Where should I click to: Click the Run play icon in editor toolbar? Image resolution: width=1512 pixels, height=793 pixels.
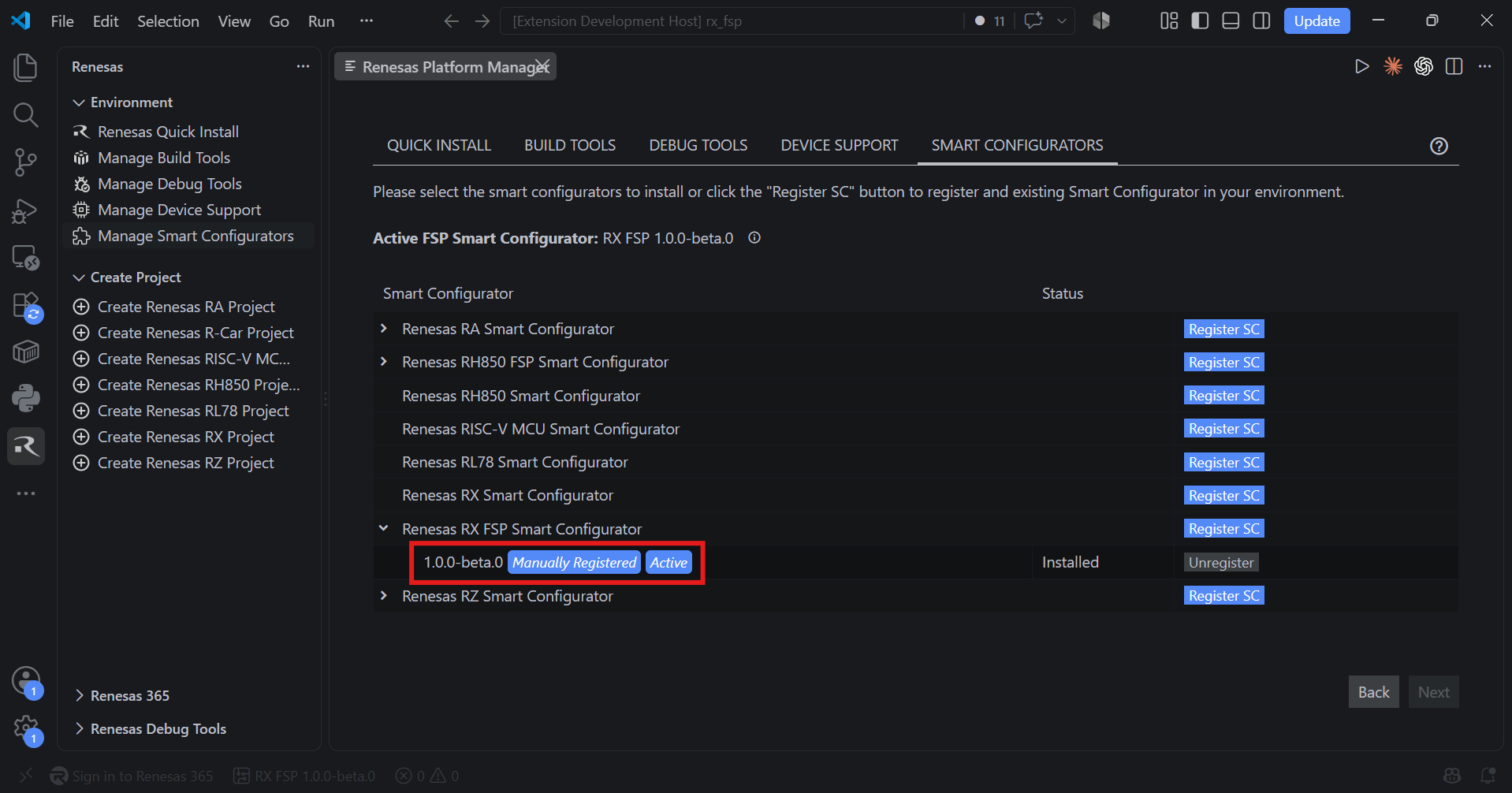pos(1361,67)
